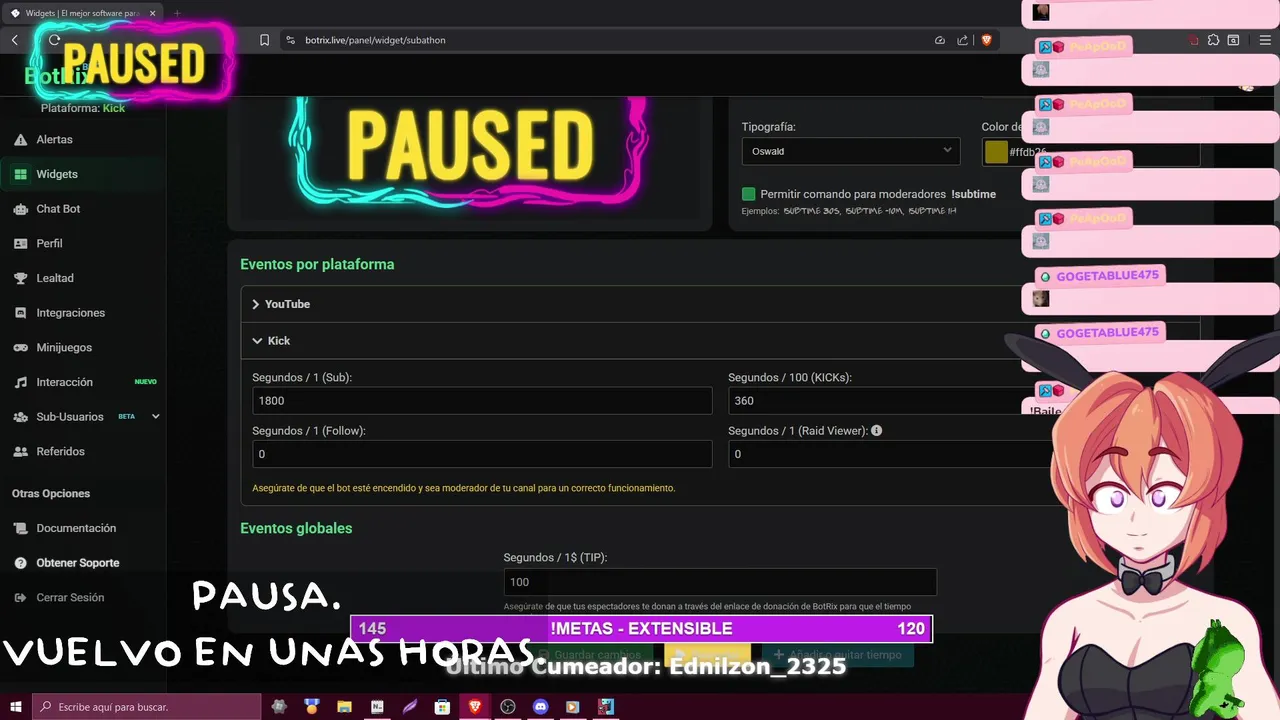
Task: Click the Plataforma: Kick label
Action: click(83, 108)
